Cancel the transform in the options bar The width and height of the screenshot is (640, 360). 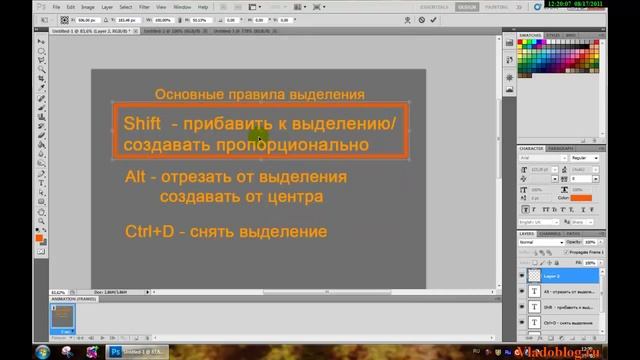coord(421,20)
